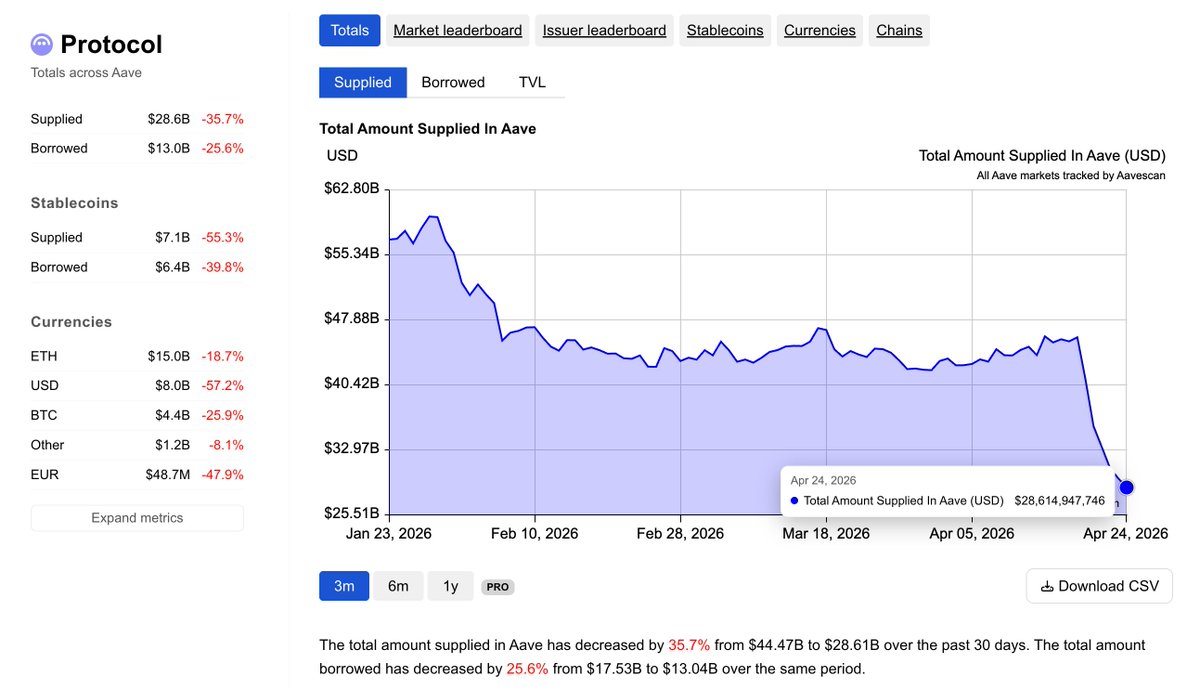Switch to the 6m time range
The width and height of the screenshot is (1200, 689).
[398, 586]
